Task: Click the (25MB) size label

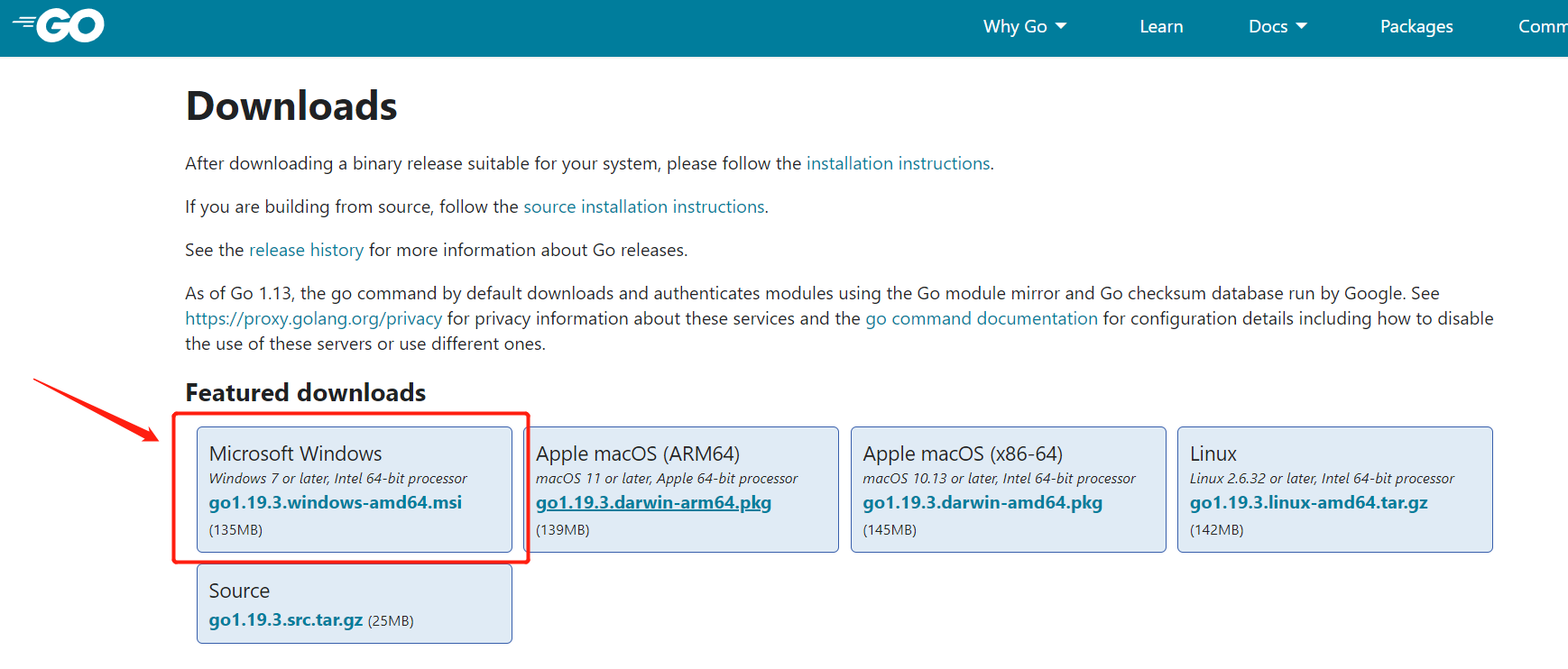Action: (391, 620)
